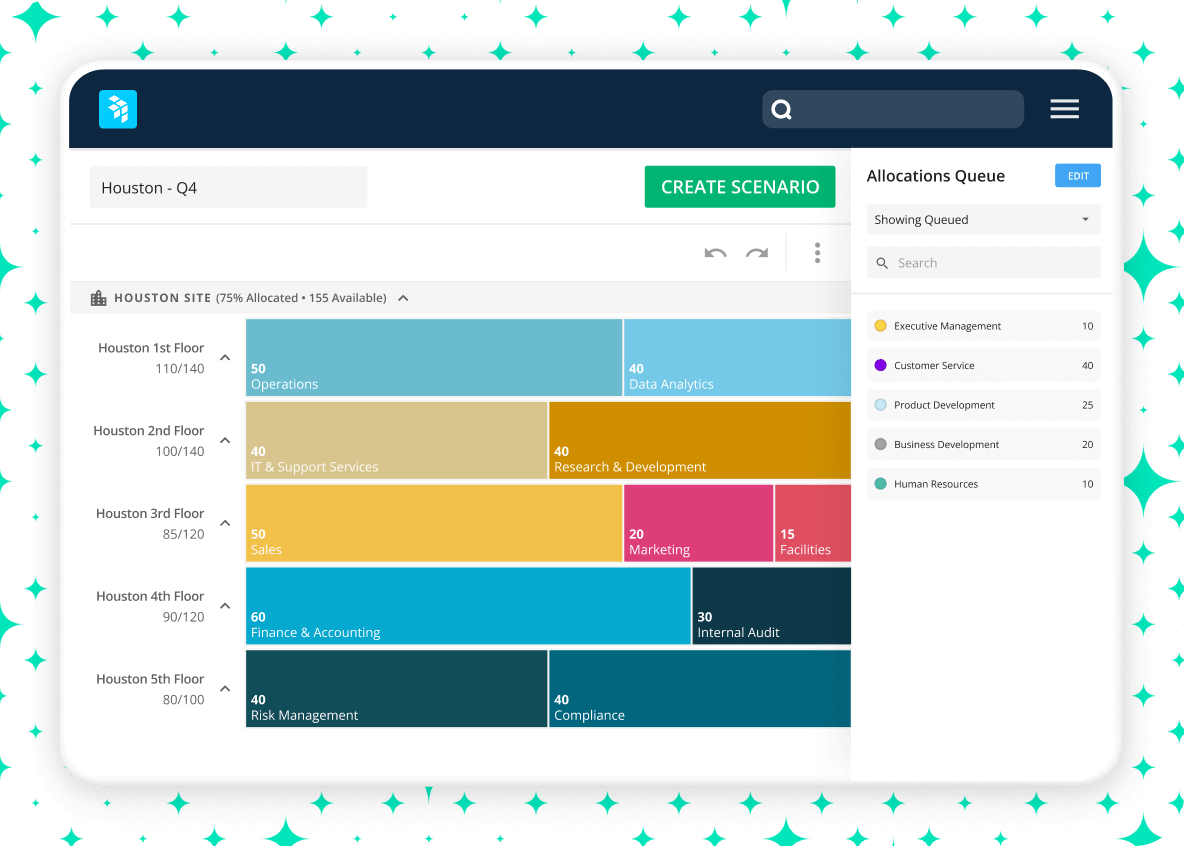Click the Houston Site building icon
1184x846 pixels.
(99, 298)
